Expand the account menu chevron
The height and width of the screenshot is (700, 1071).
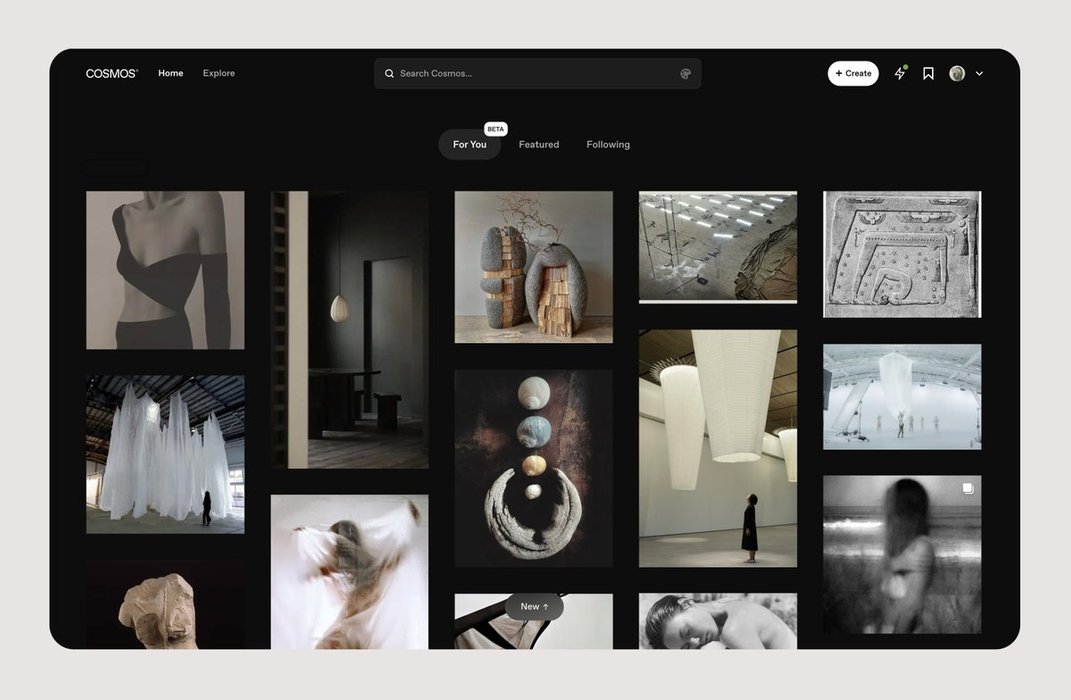coord(979,74)
